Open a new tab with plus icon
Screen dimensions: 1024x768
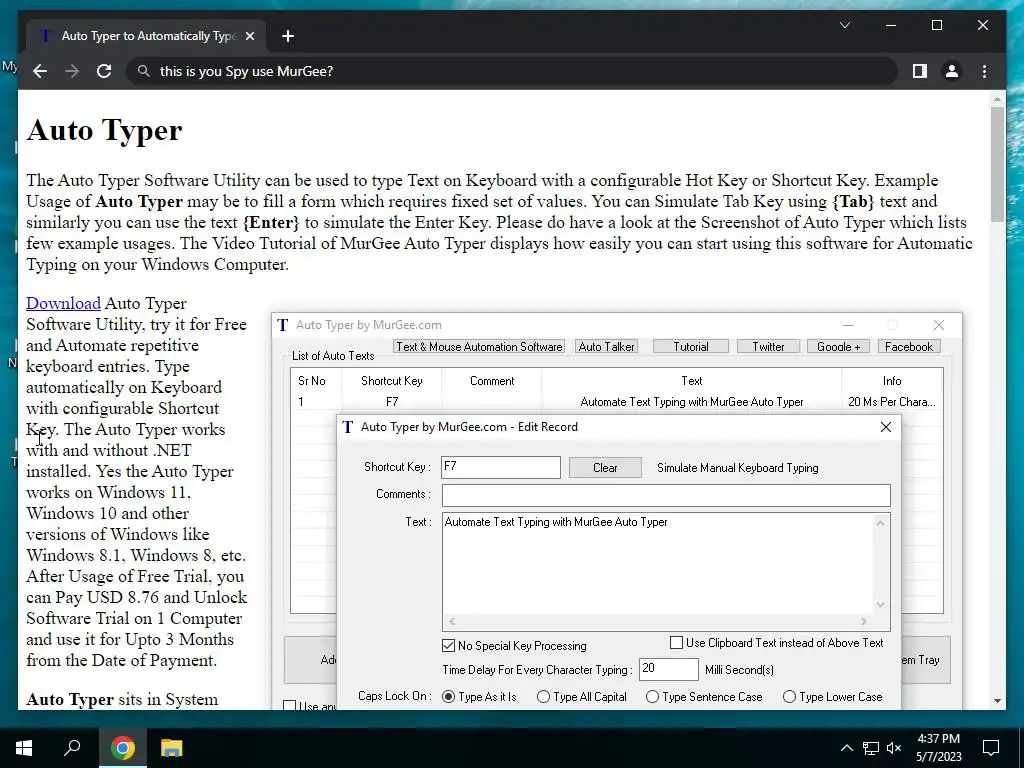tap(287, 36)
